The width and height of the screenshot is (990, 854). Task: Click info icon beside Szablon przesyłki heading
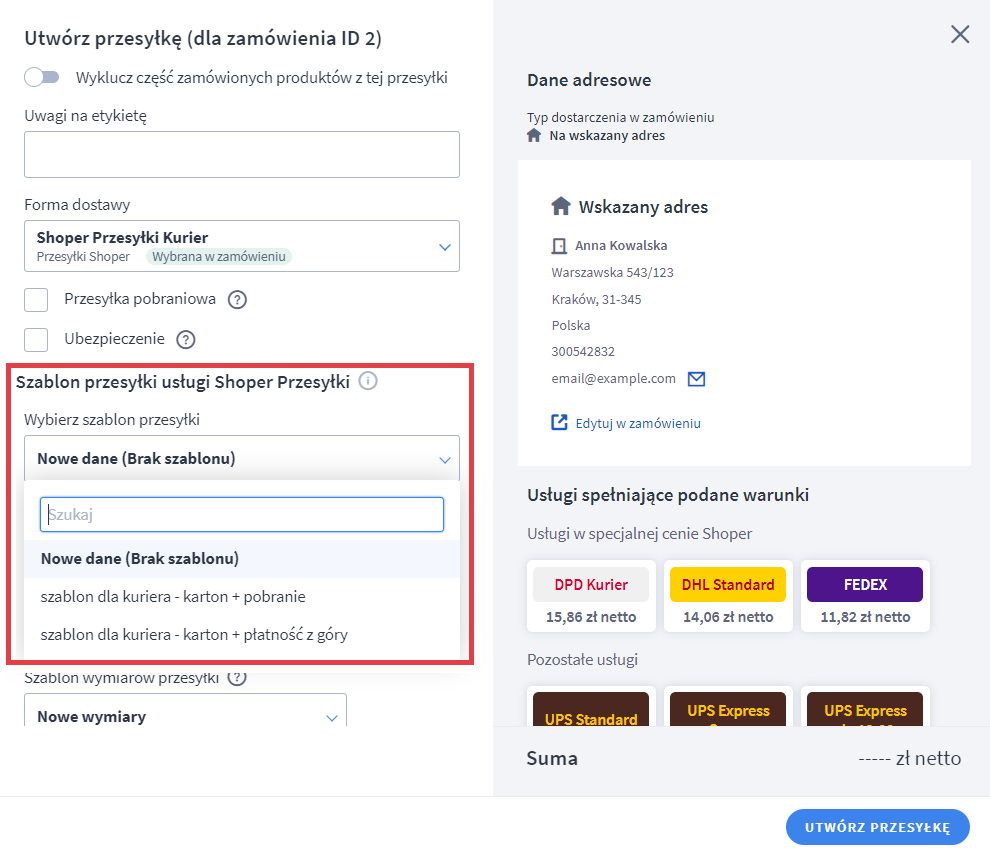368,381
